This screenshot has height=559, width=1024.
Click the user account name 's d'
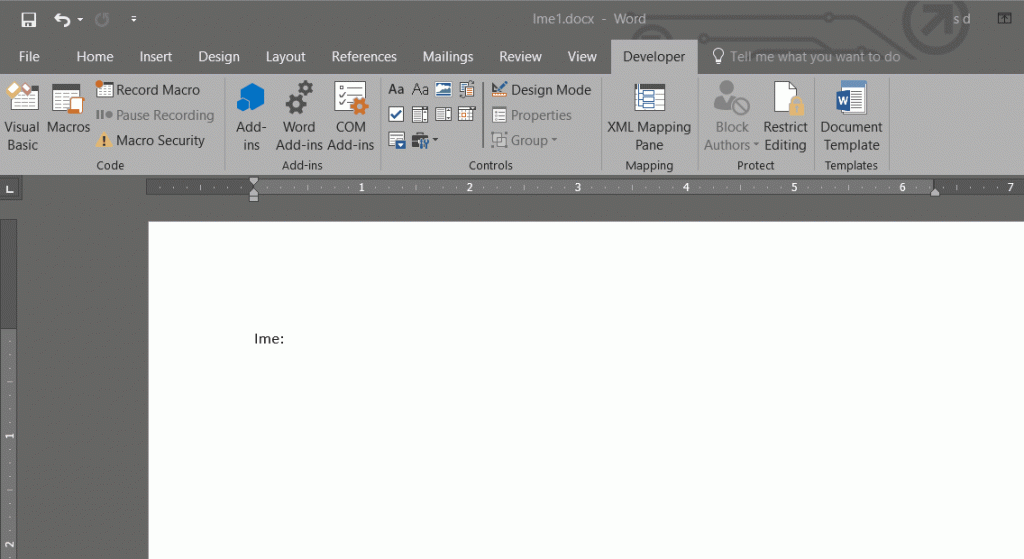[x=961, y=19]
